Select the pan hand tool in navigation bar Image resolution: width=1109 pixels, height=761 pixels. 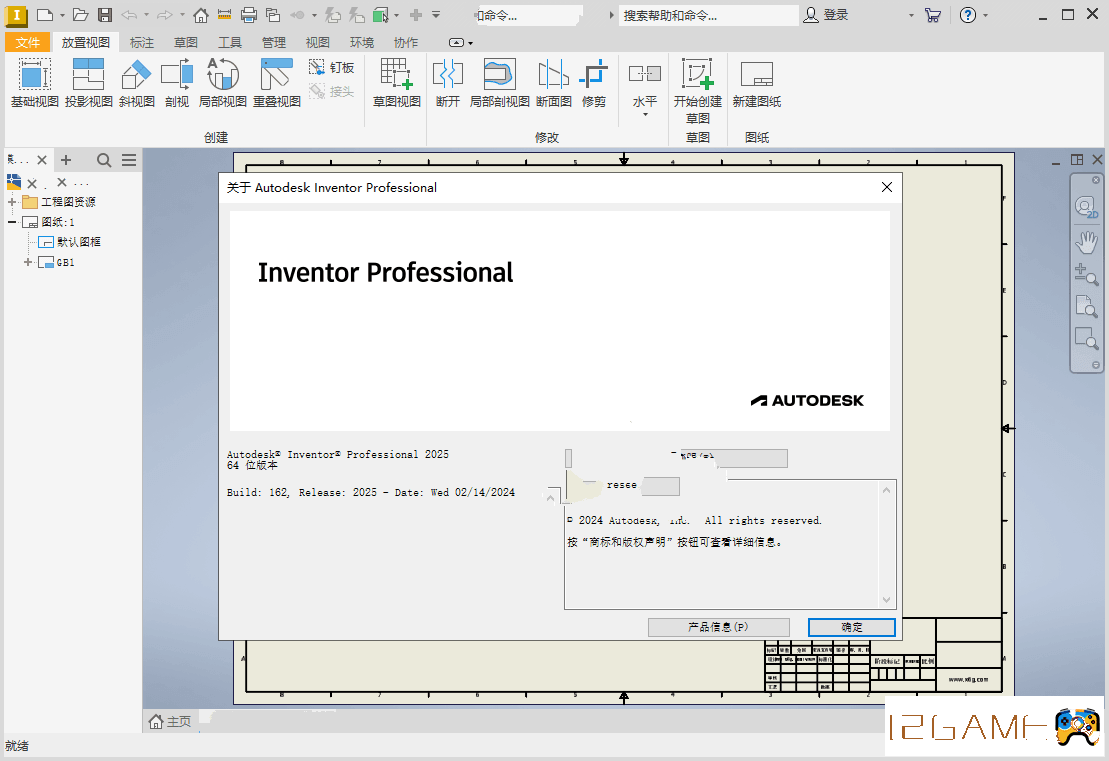[1086, 241]
